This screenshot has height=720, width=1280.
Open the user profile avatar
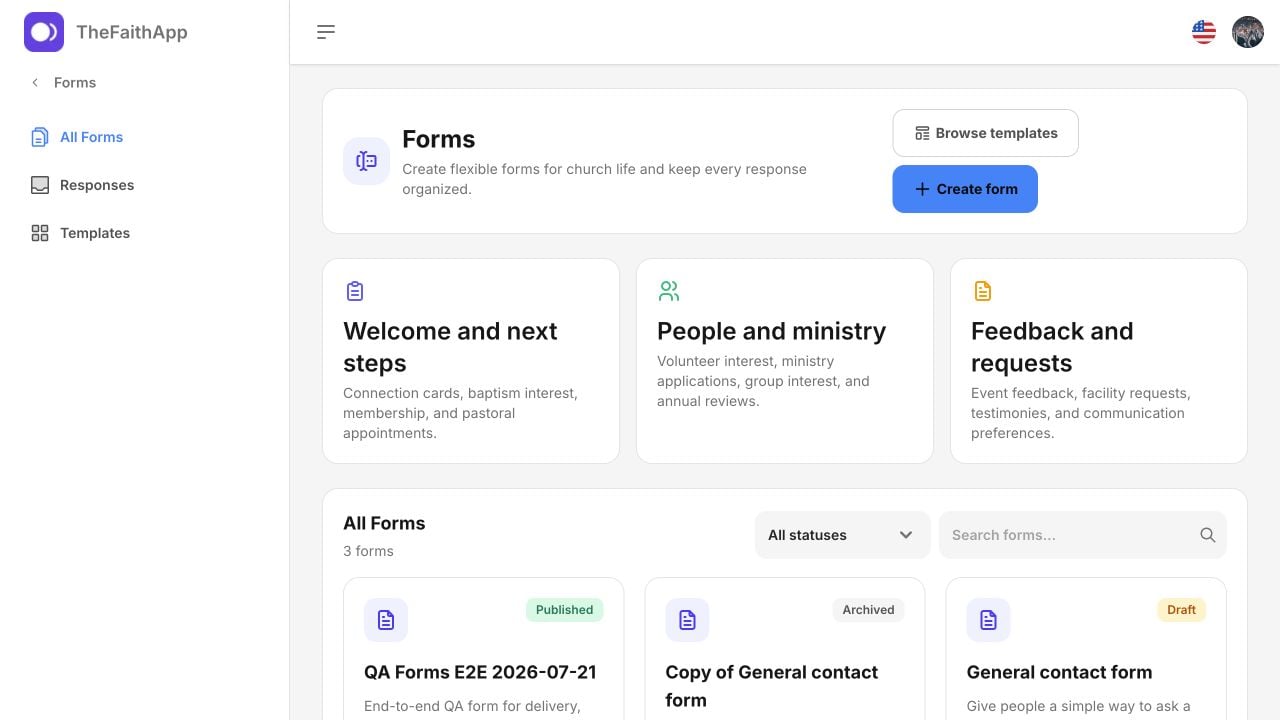pos(1248,32)
